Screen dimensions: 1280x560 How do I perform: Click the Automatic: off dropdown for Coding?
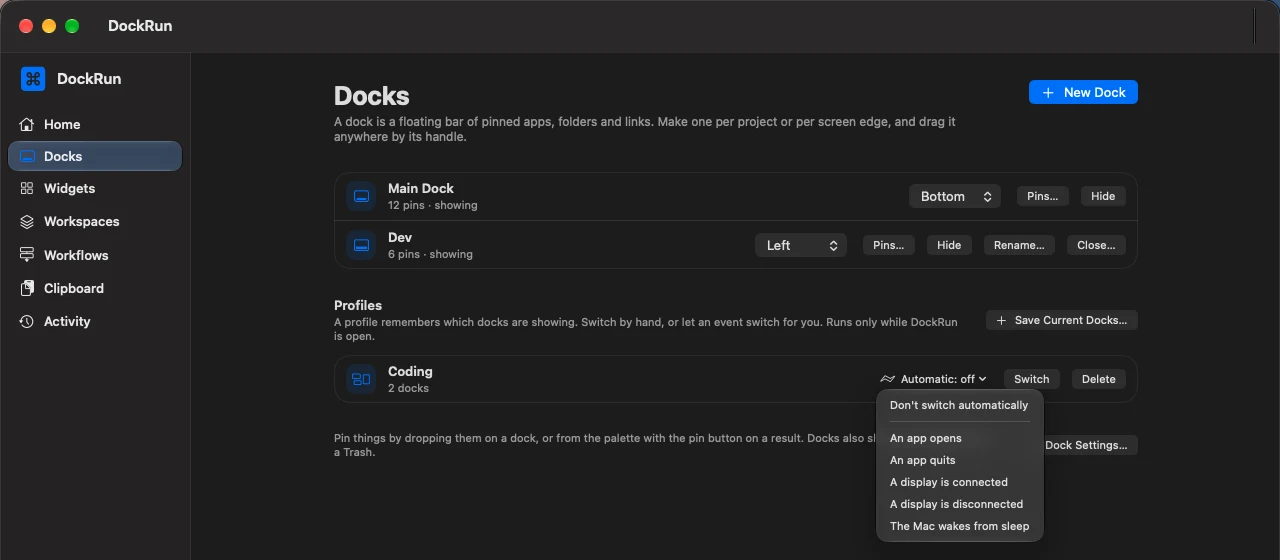934,379
